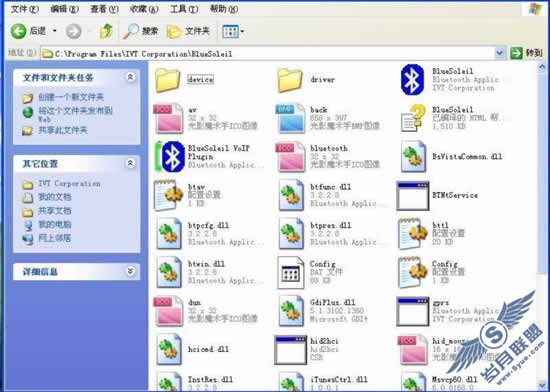Click 共享此文件夹 link
The image size is (550, 392).
point(63,130)
